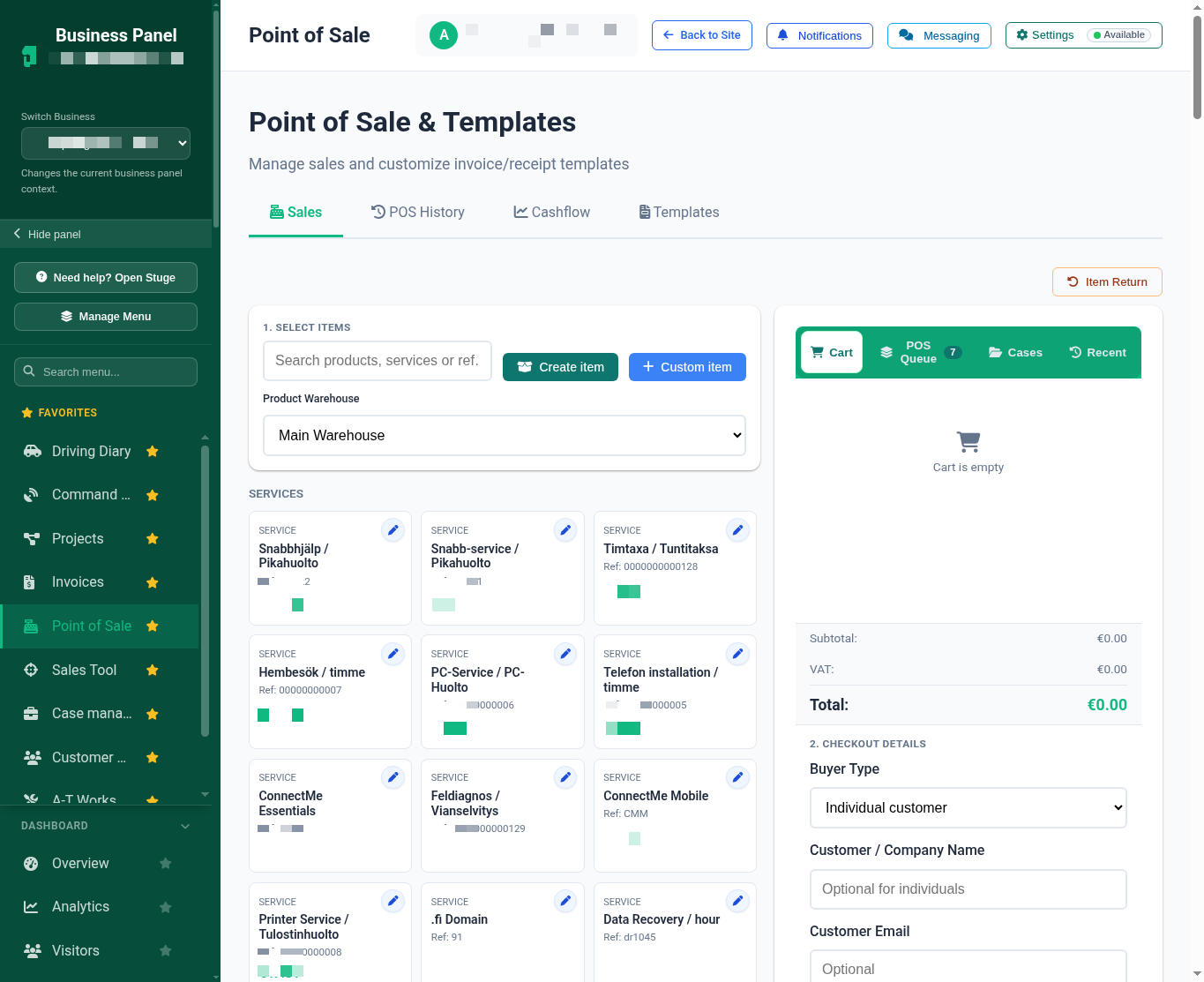Screen dimensions: 1204x982
Task: Open the Product Warehouse dropdown
Action: (505, 435)
